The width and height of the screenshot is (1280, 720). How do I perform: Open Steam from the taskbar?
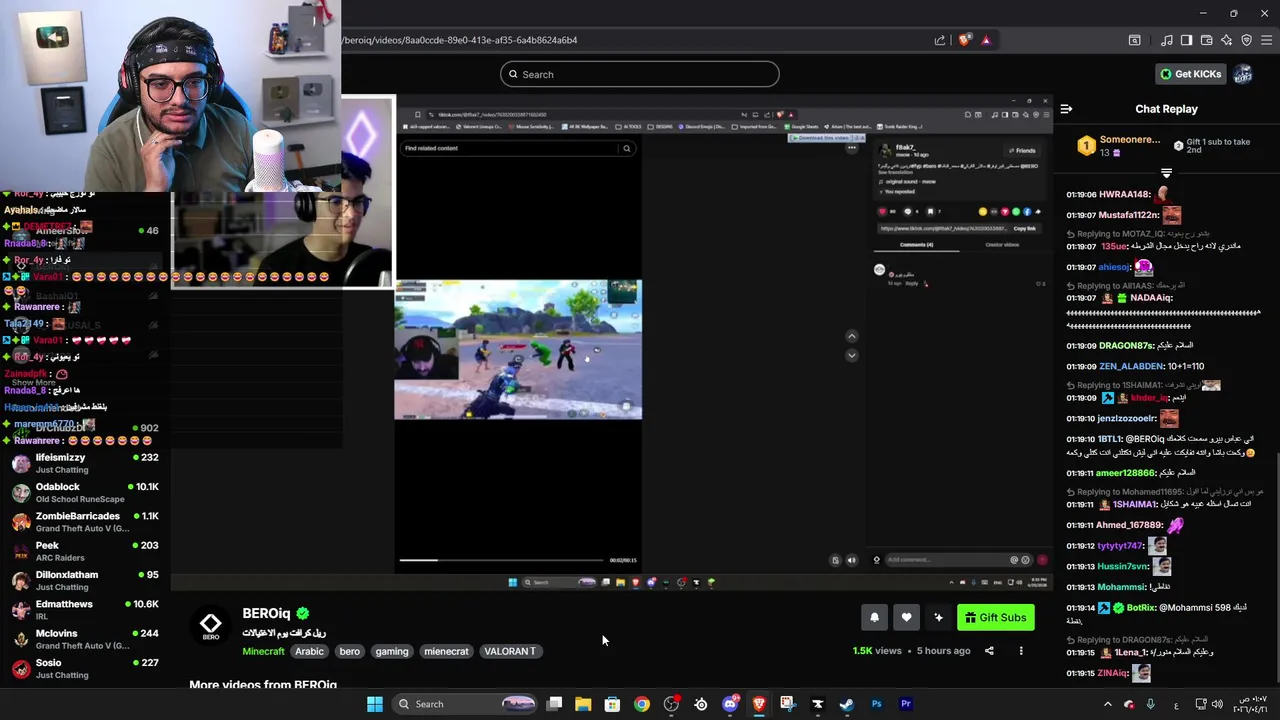[x=847, y=704]
